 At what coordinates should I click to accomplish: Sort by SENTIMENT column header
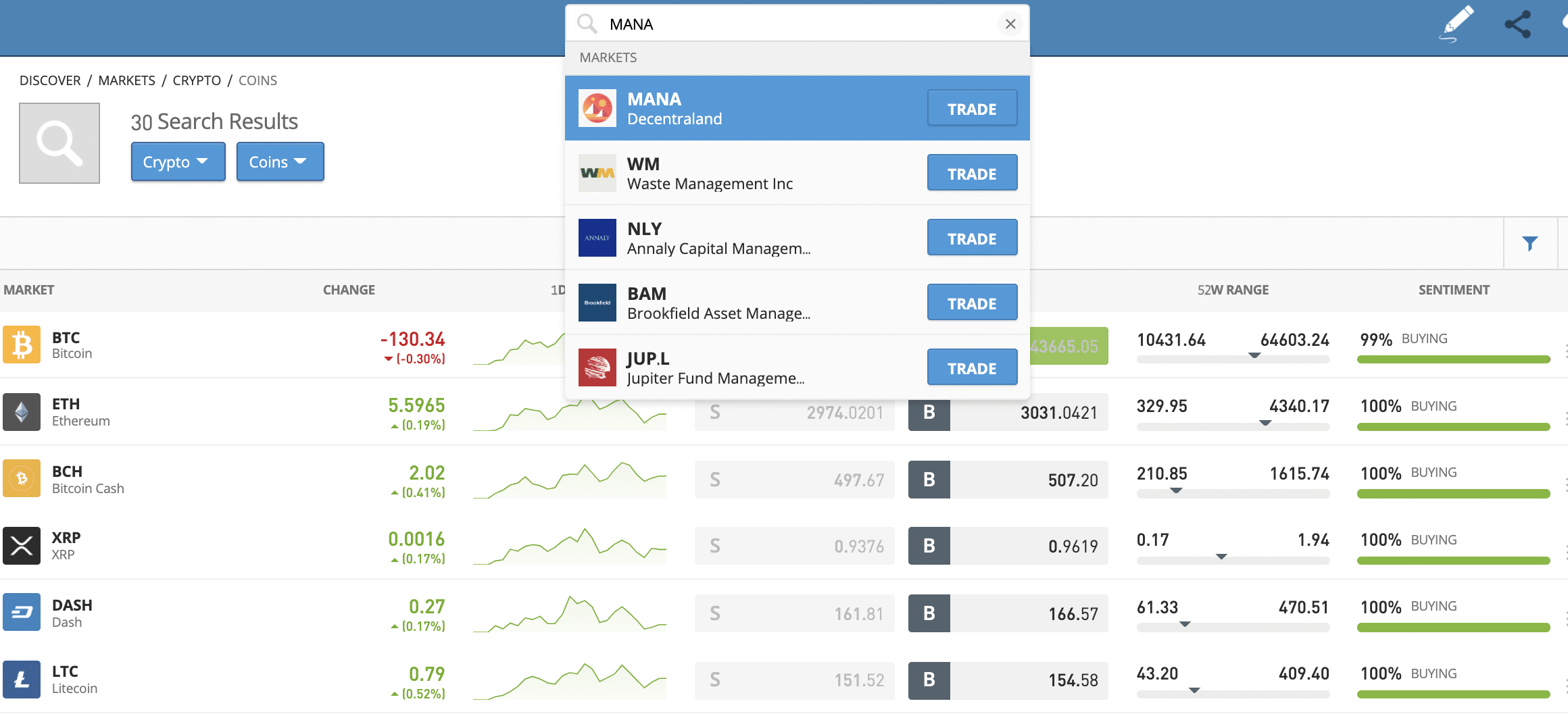[1454, 290]
